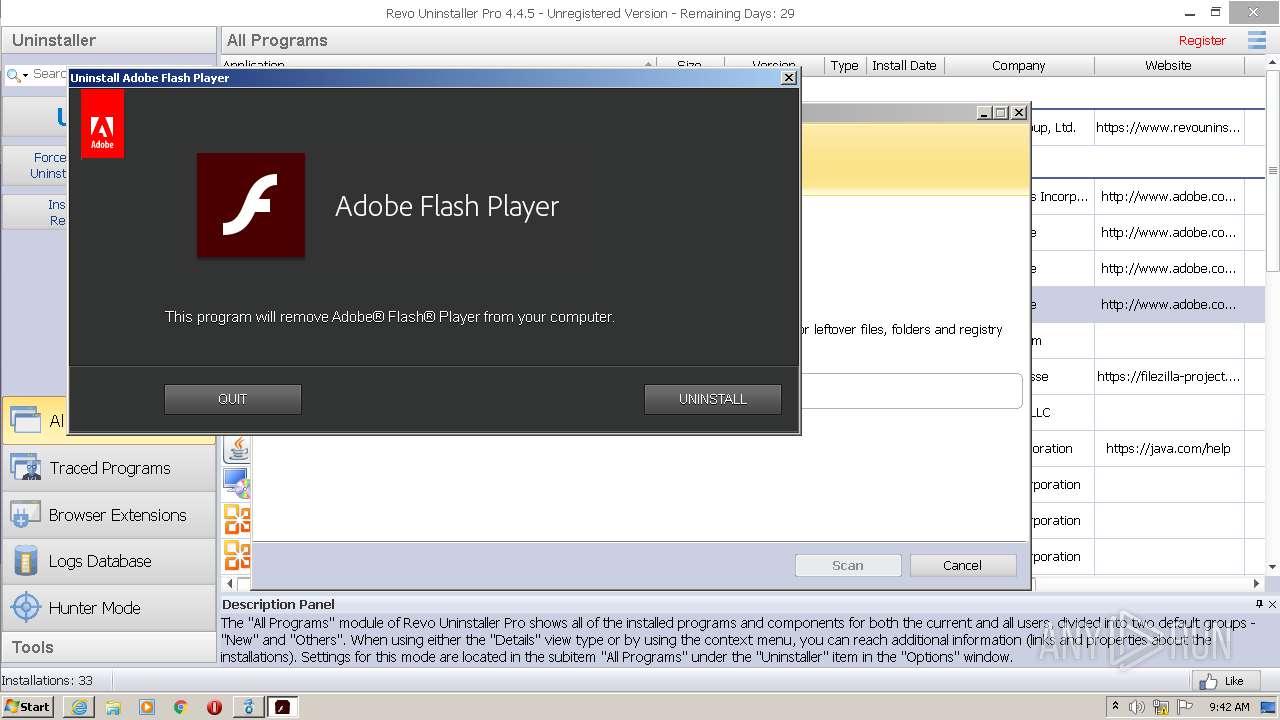Sort by Website column header

tap(1168, 66)
